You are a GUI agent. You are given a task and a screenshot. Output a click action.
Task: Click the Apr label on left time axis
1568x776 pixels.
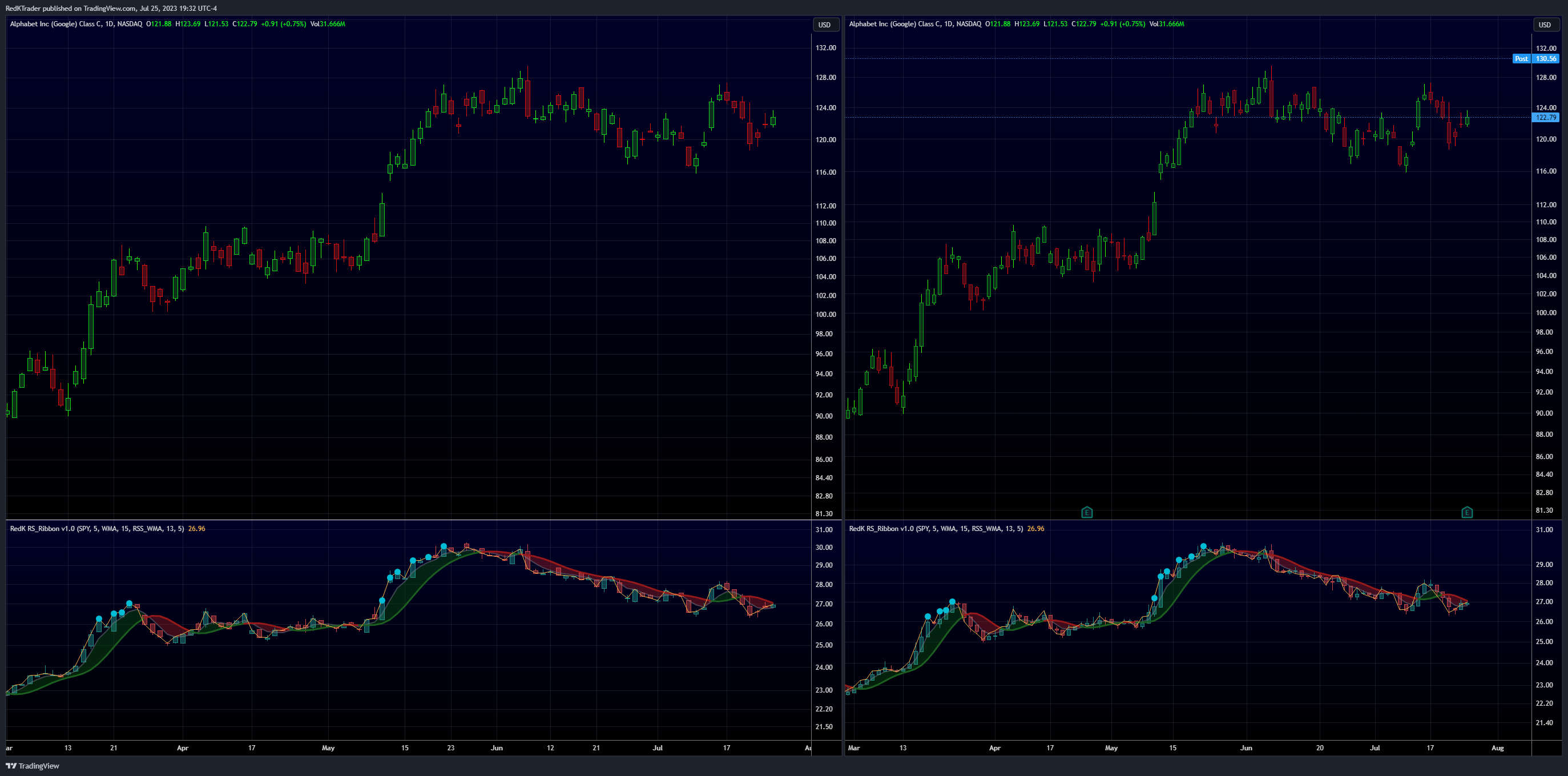tap(183, 747)
